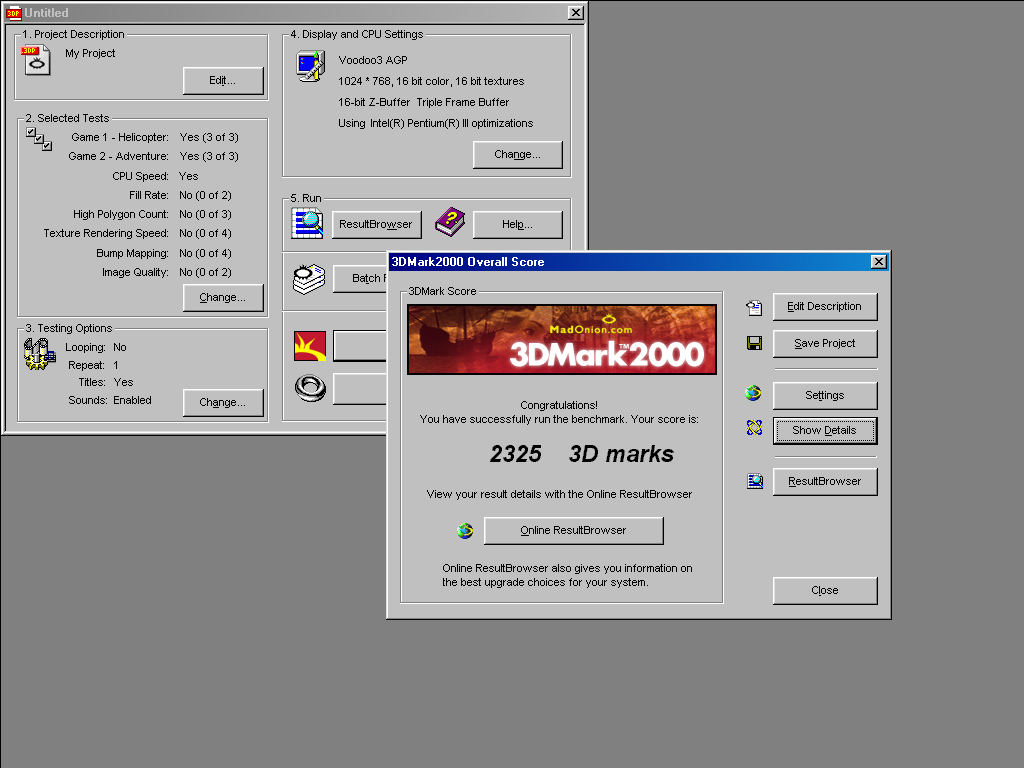The height and width of the screenshot is (768, 1024).
Task: Click the grey ring icon in main window
Action: 310,389
